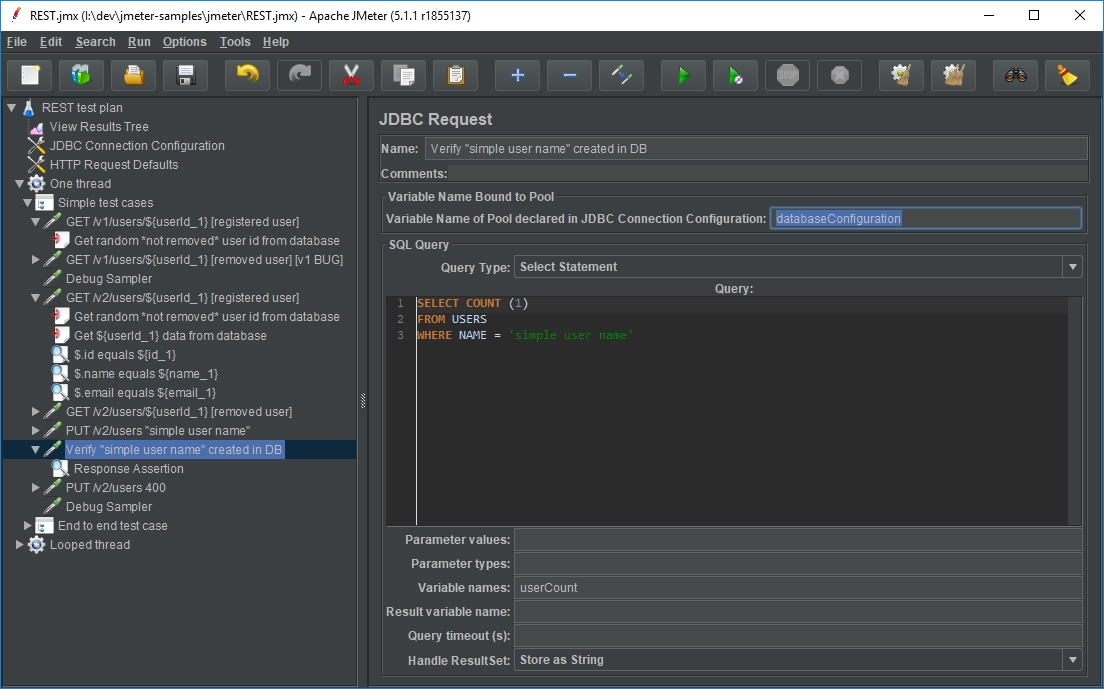Click the Parameter values field
This screenshot has width=1104, height=689.
[x=798, y=540]
